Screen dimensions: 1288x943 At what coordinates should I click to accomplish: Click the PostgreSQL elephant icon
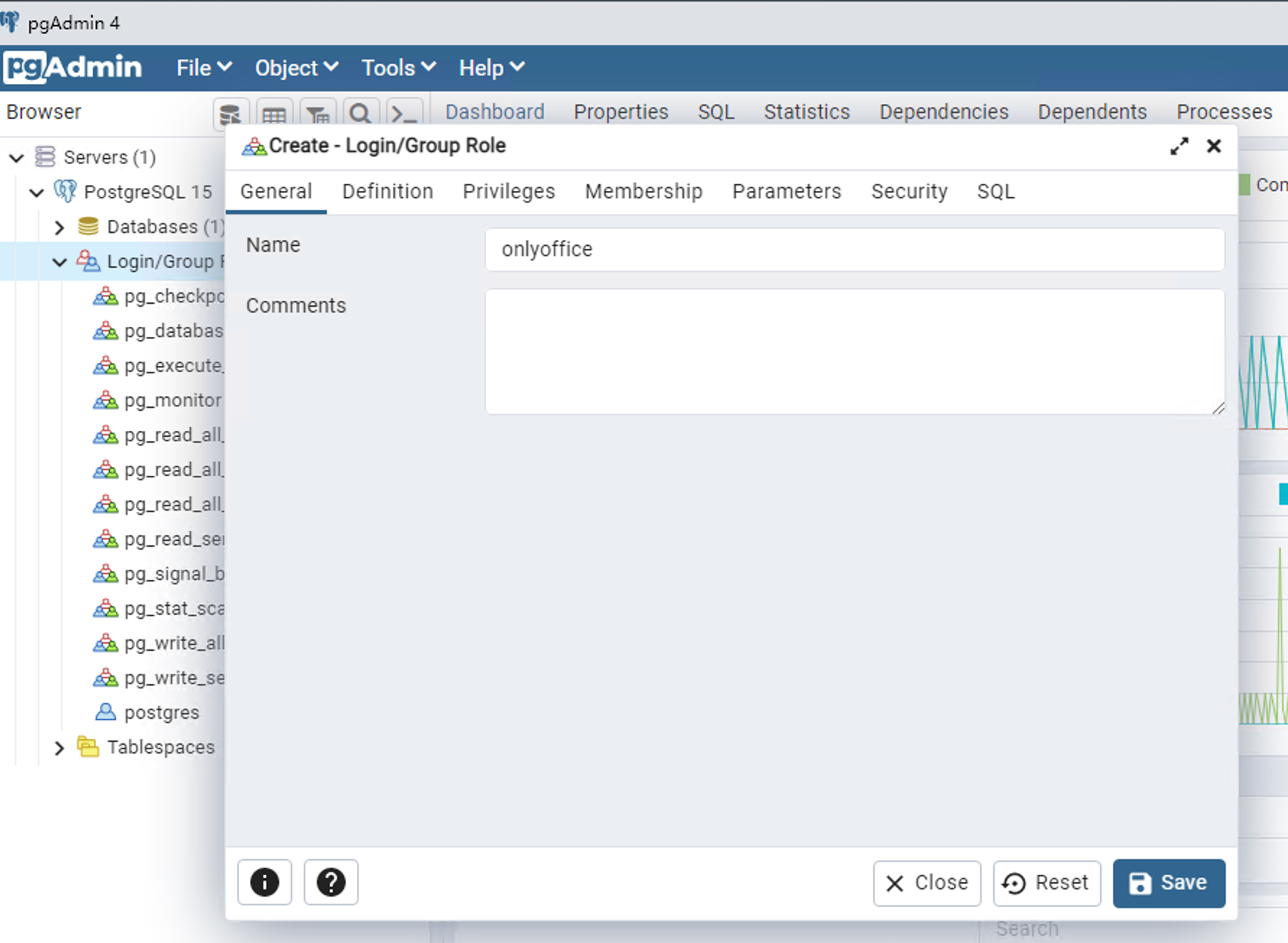pyautogui.click(x=65, y=192)
